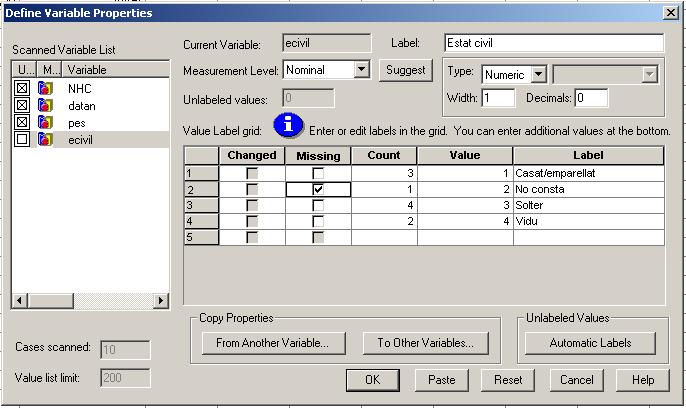Click the Width input field
Image resolution: width=686 pixels, height=408 pixels.
498,98
